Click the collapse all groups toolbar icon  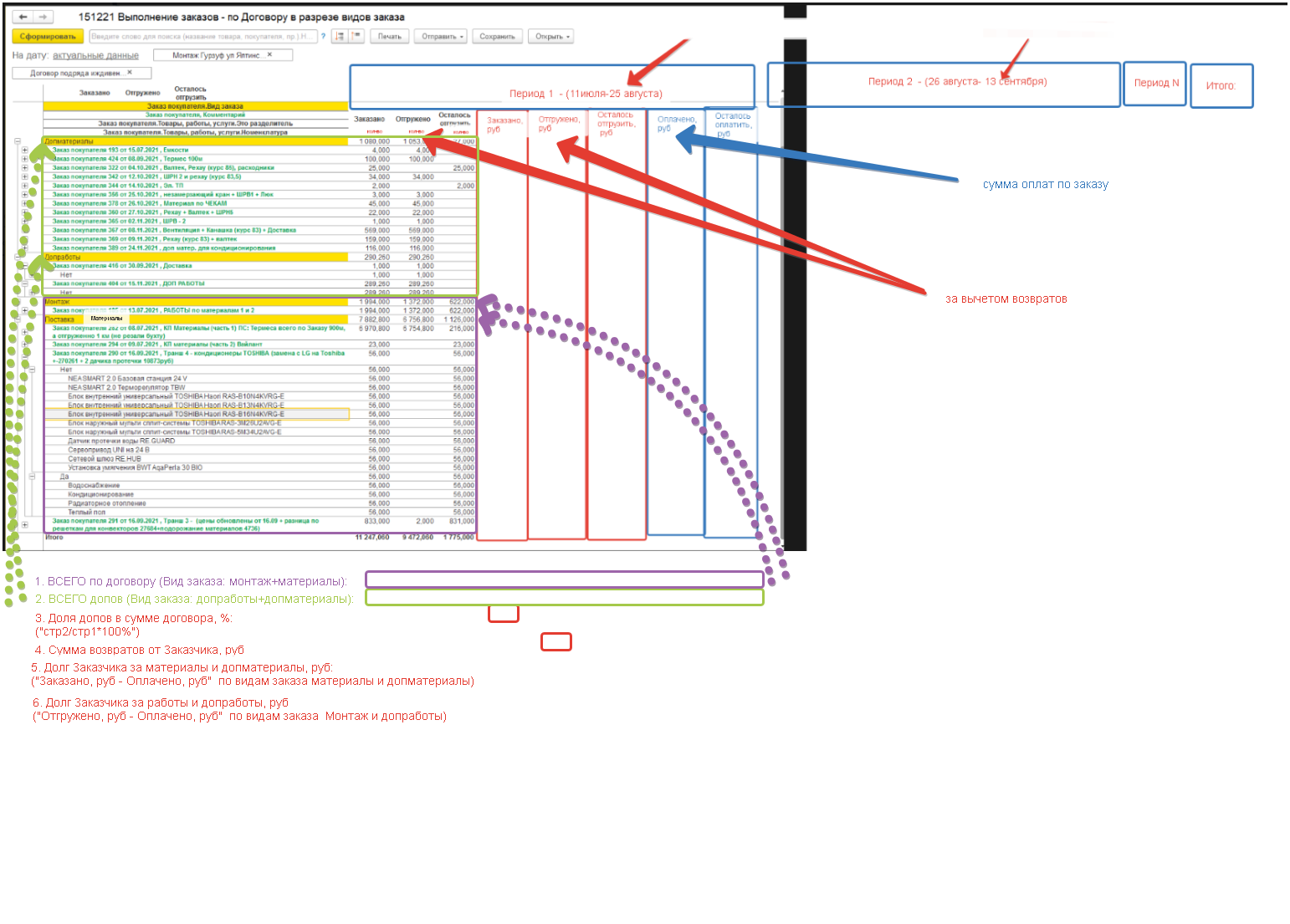click(357, 36)
